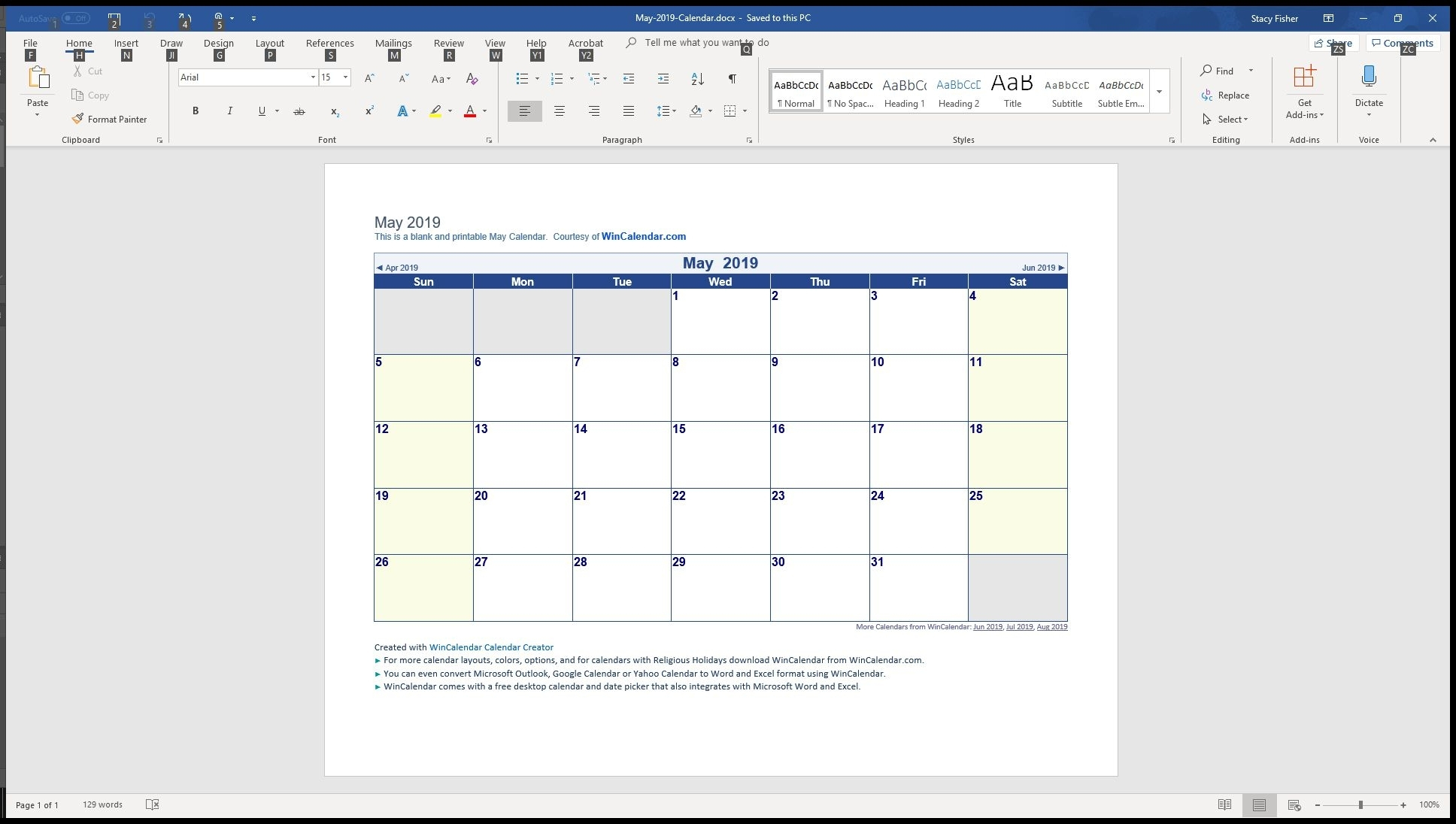
Task: Toggle strikethrough formatting on text
Action: (x=299, y=110)
